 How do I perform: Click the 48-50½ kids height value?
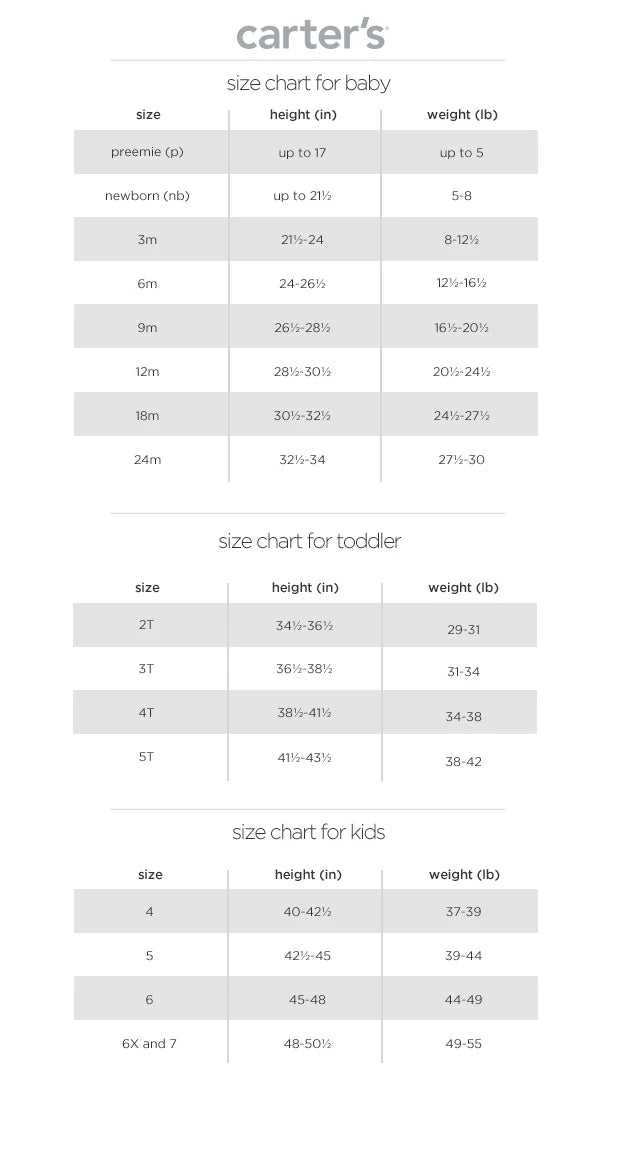coord(307,1044)
